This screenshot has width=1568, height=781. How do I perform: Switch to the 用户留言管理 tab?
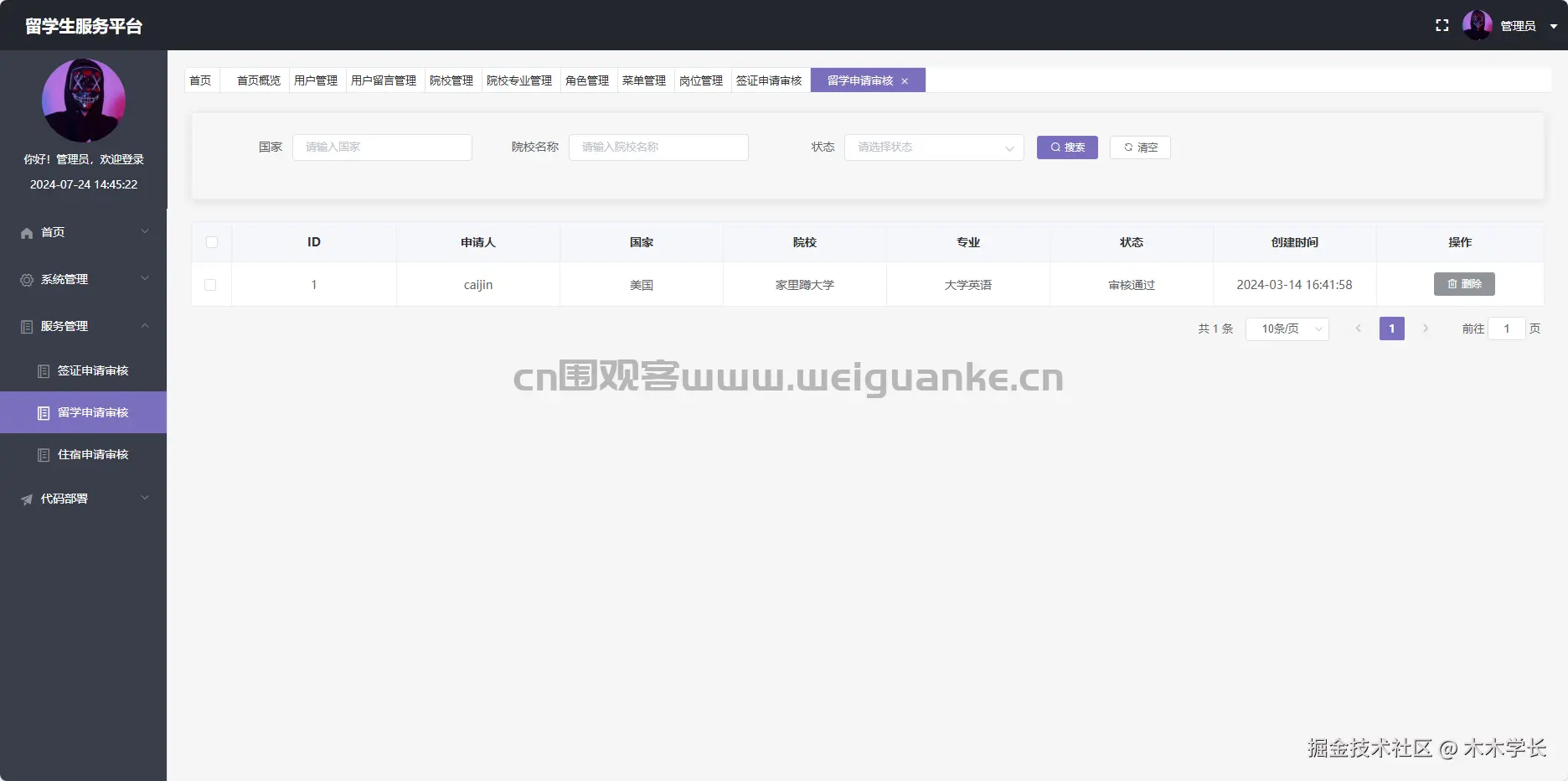[384, 80]
